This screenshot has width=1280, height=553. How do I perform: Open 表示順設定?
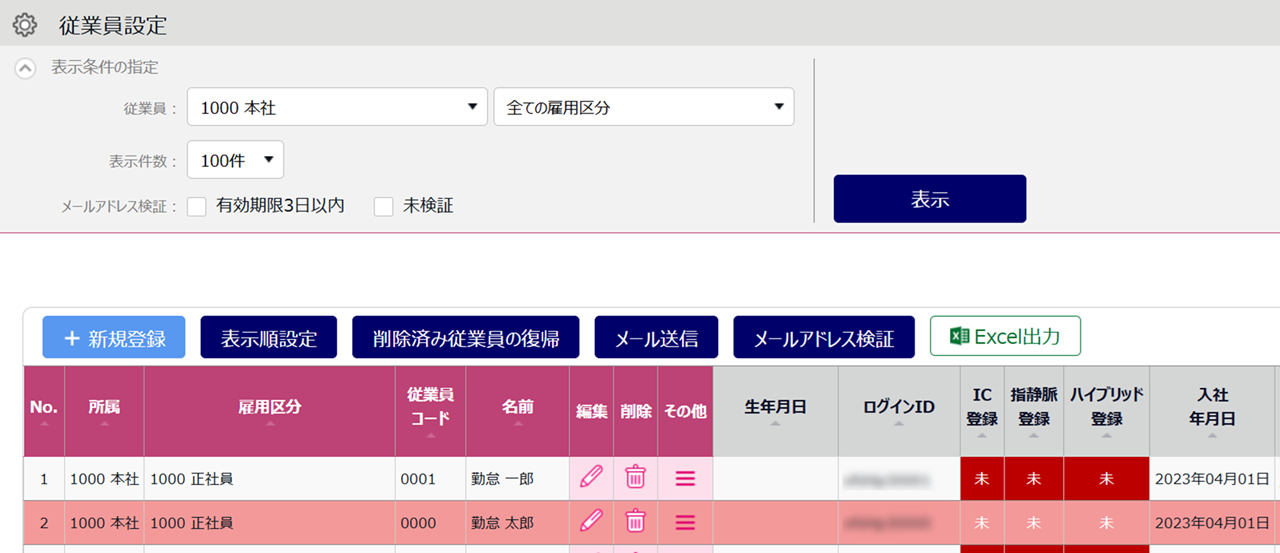point(269,338)
